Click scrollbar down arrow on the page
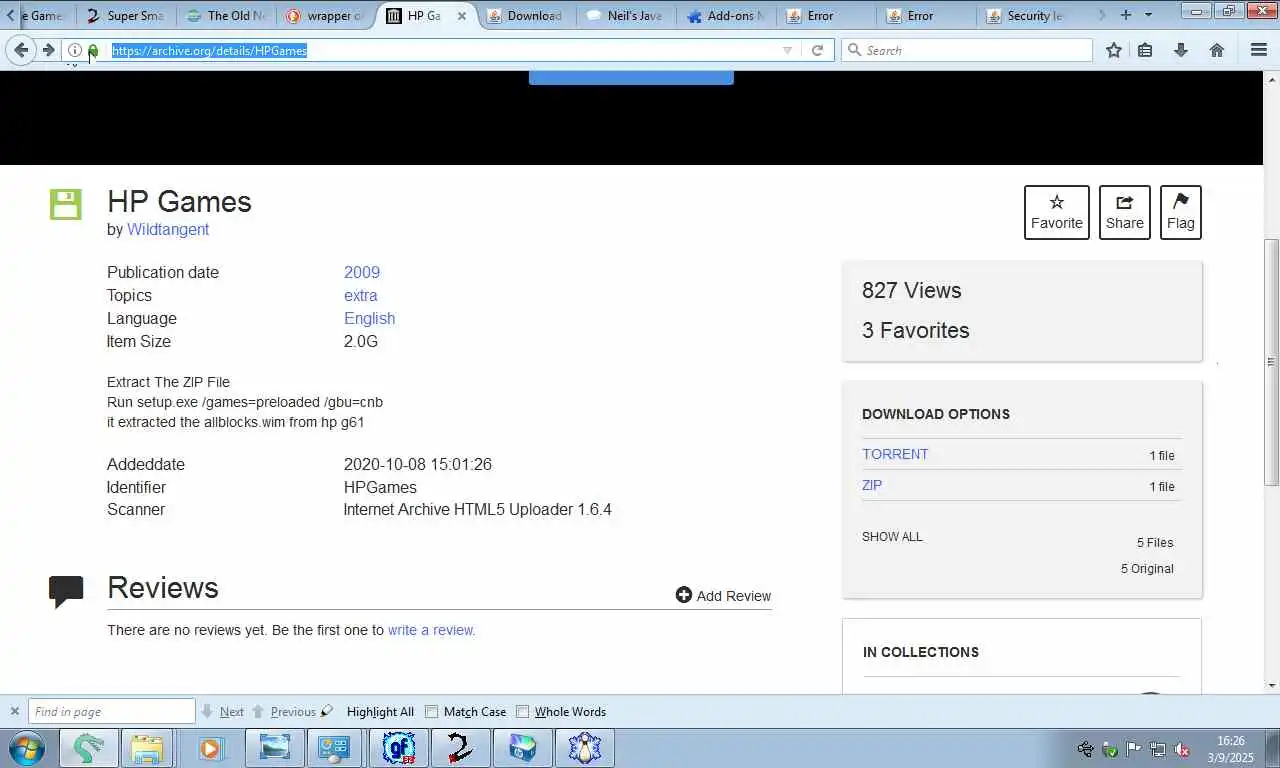 tap(1271, 686)
